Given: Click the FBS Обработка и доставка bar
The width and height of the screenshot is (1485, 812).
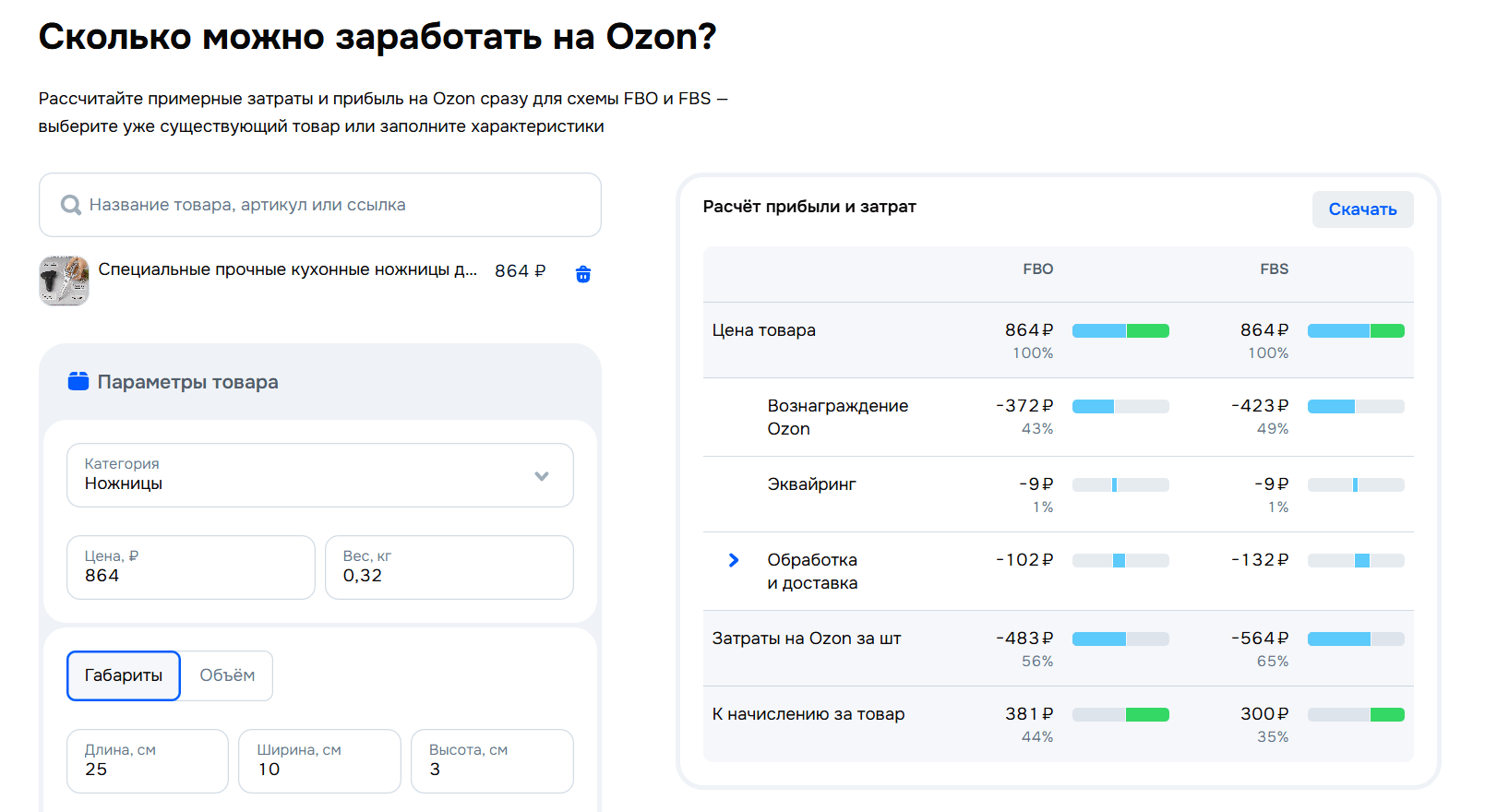Looking at the screenshot, I should coord(1356,561).
